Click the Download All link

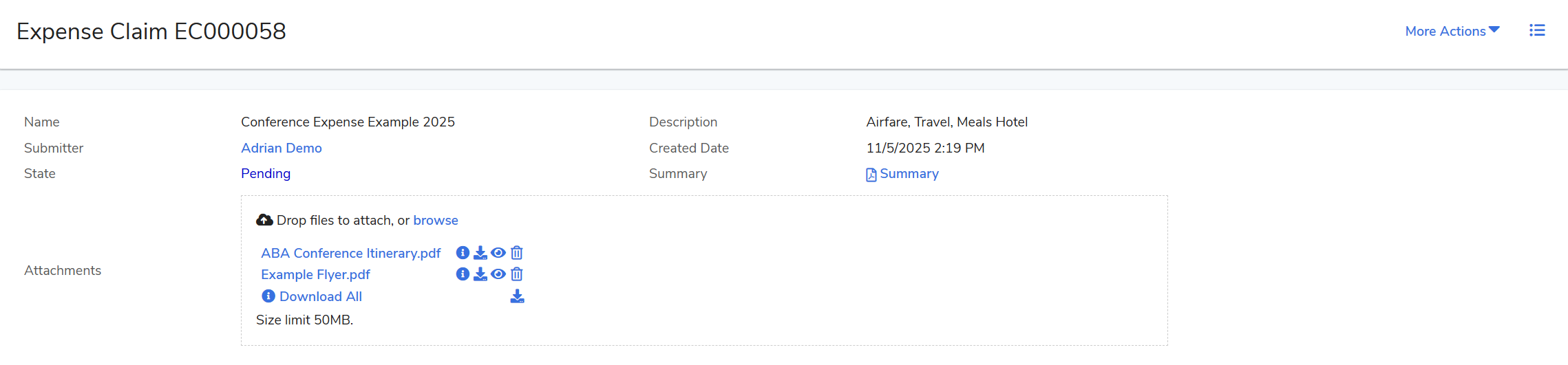click(x=320, y=297)
